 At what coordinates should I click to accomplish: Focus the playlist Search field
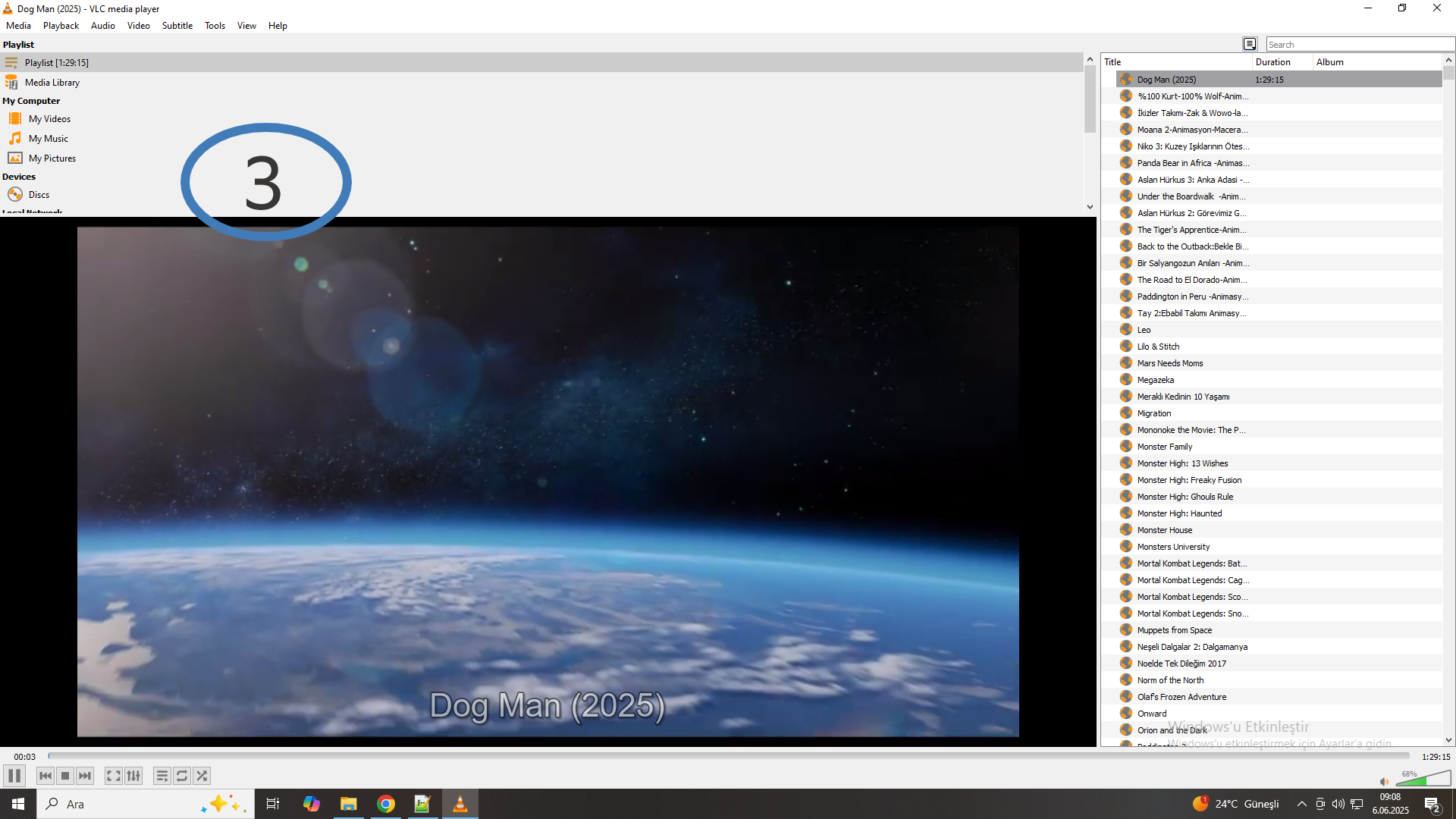click(1360, 45)
